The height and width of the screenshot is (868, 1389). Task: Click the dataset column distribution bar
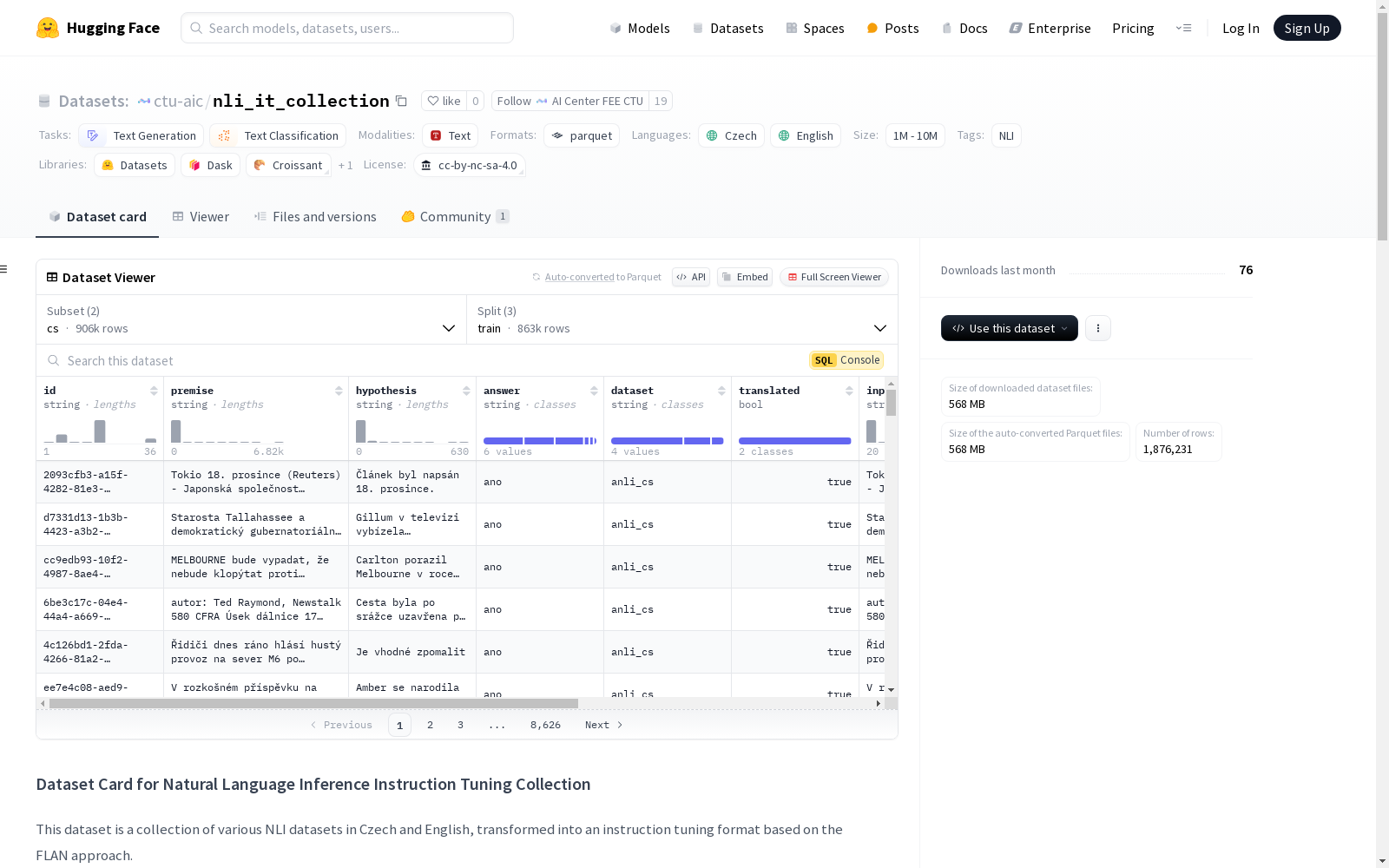click(668, 441)
